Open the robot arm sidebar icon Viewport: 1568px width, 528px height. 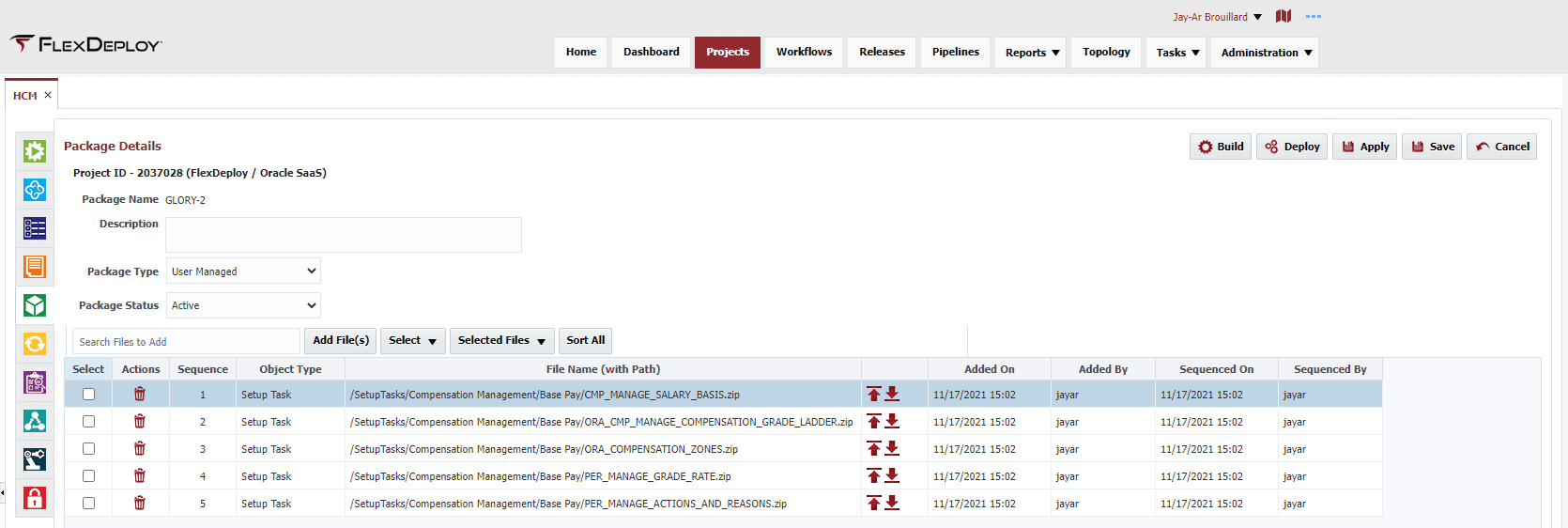[35, 459]
